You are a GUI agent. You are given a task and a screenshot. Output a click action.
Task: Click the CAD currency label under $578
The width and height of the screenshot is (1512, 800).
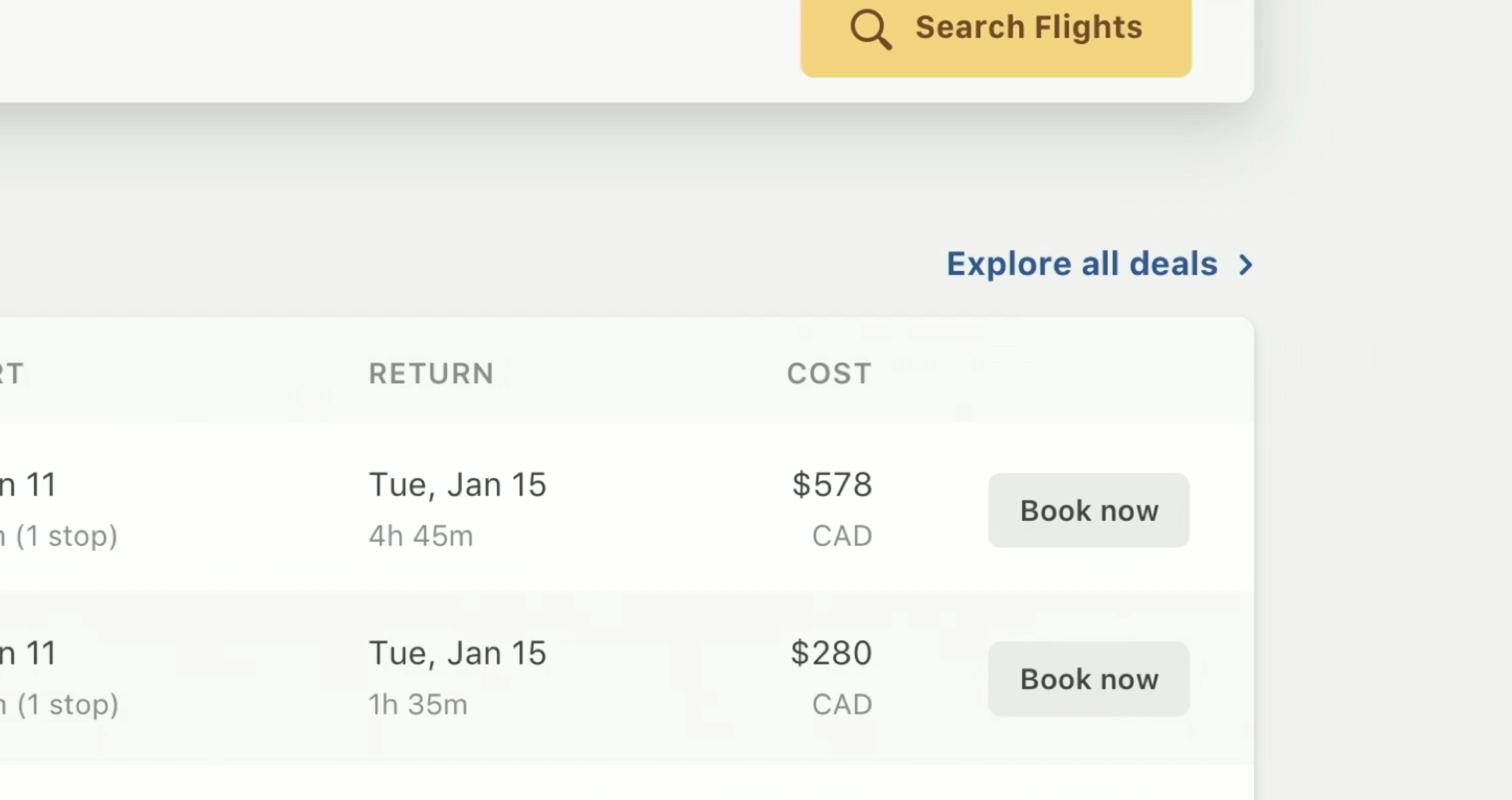tap(842, 536)
